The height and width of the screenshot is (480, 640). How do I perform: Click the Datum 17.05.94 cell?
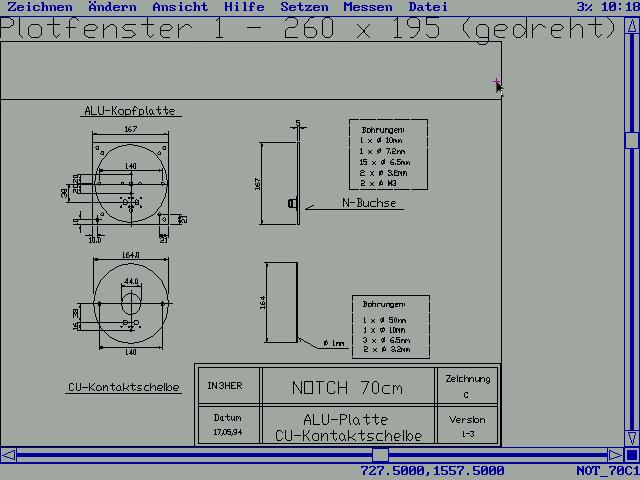pos(229,424)
